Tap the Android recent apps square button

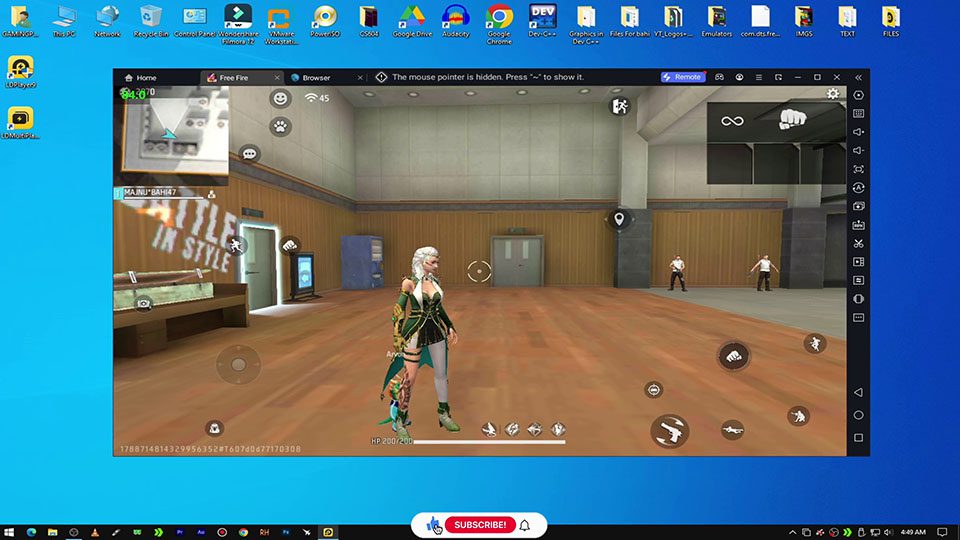click(x=858, y=437)
